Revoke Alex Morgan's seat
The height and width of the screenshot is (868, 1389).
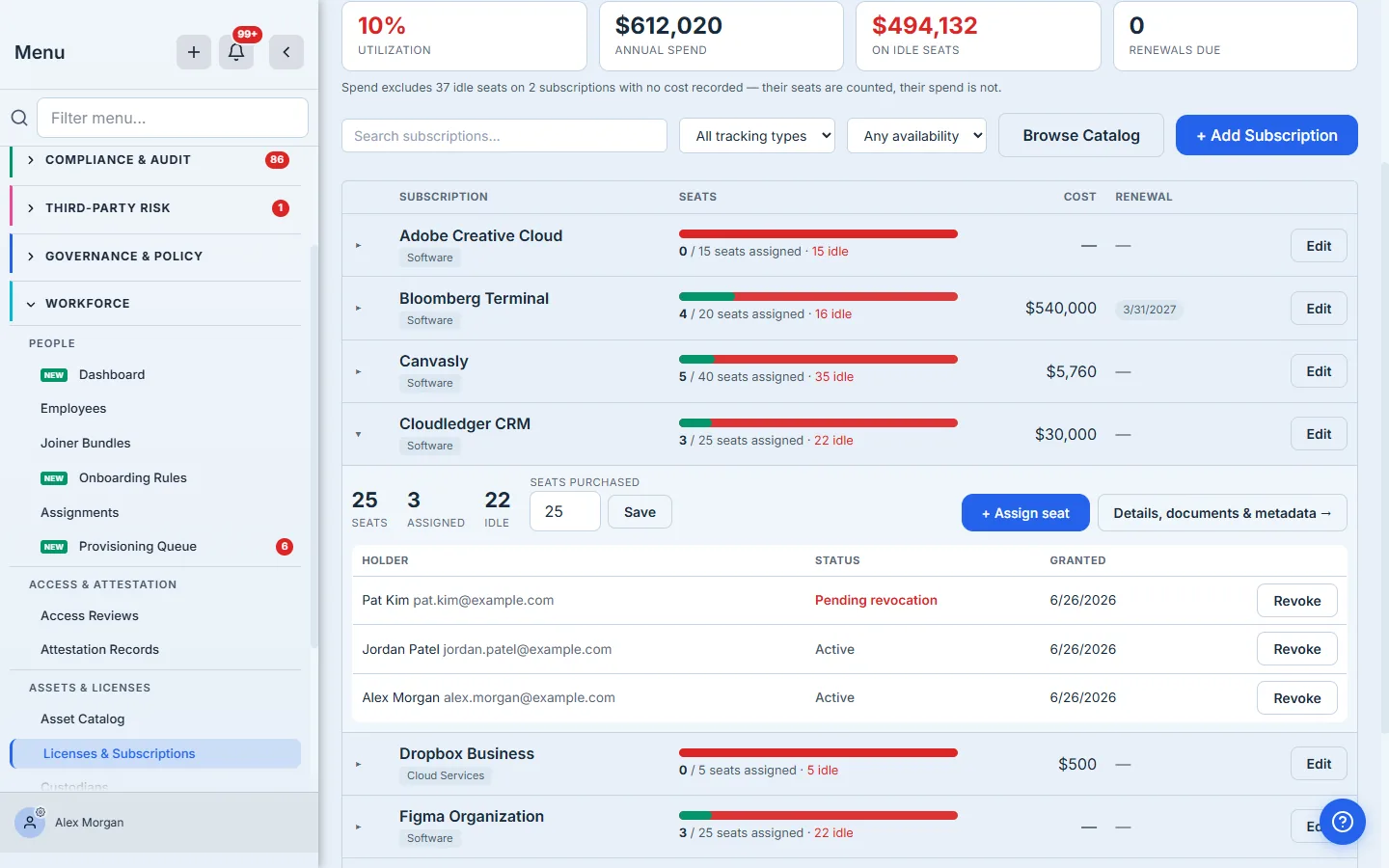pos(1297,698)
